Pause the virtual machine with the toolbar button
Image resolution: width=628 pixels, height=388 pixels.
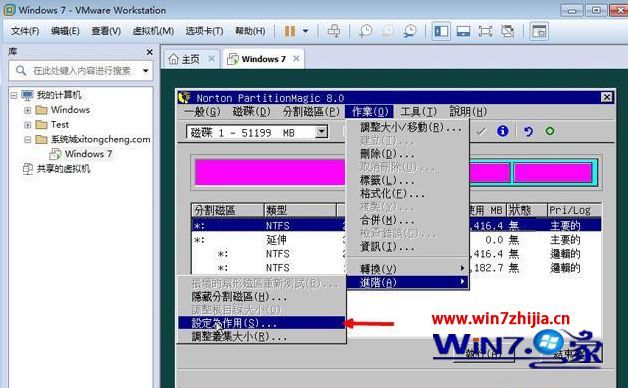tap(290, 31)
